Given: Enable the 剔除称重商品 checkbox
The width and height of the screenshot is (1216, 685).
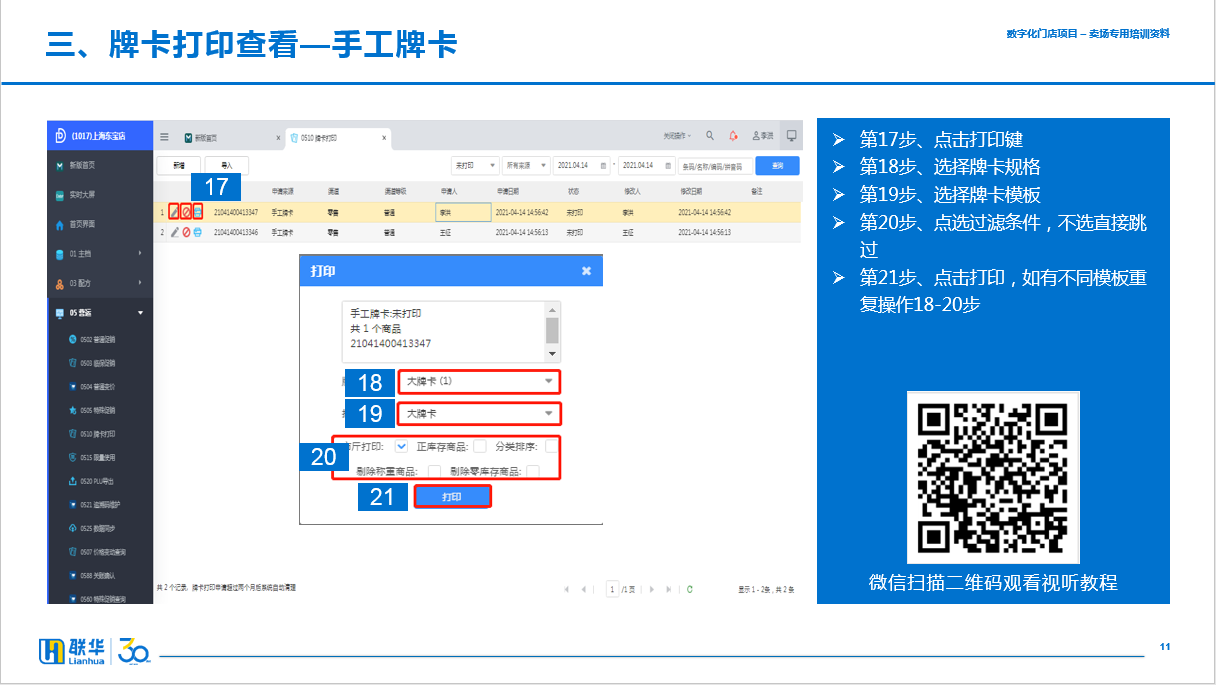Looking at the screenshot, I should (434, 471).
